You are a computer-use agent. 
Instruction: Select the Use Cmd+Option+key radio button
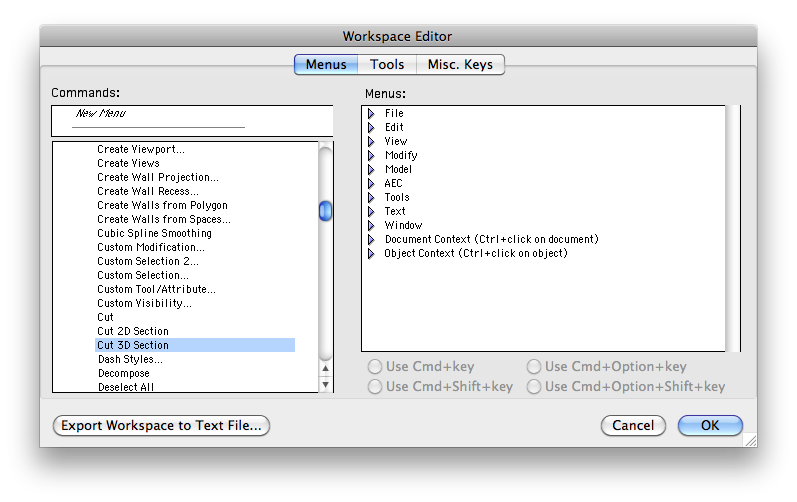pyautogui.click(x=534, y=367)
